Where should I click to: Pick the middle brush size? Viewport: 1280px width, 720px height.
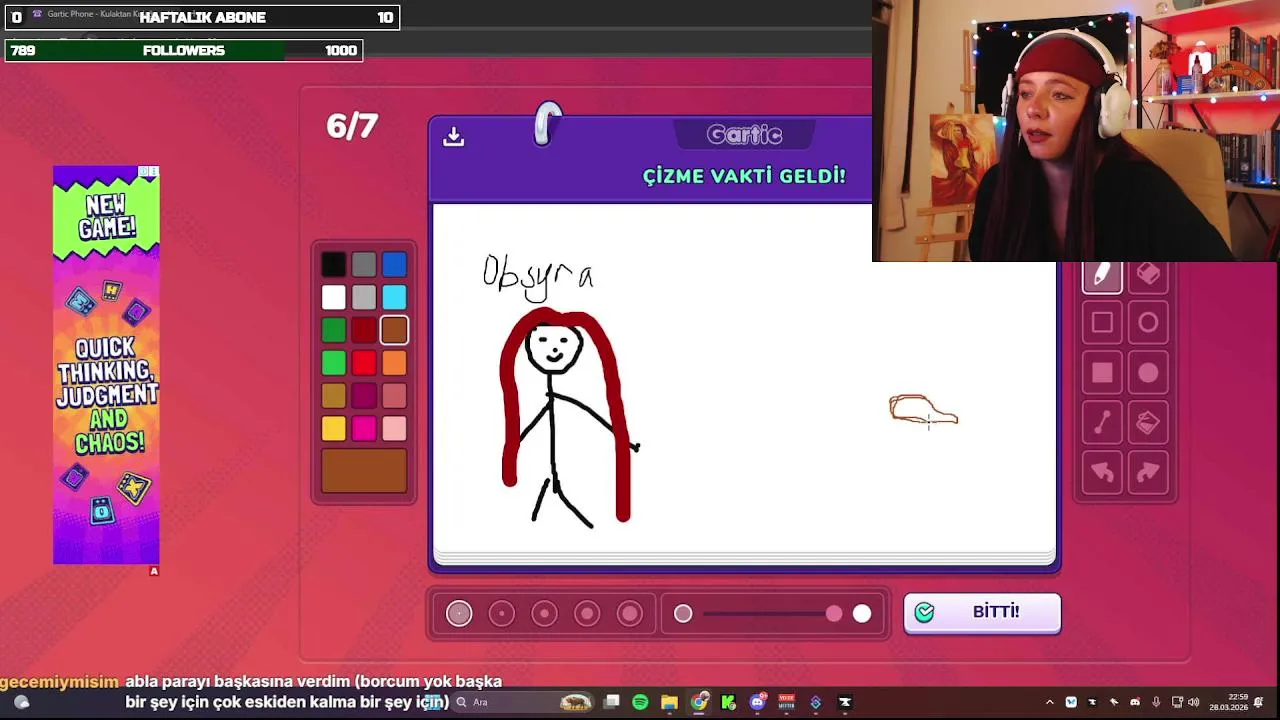click(x=544, y=613)
